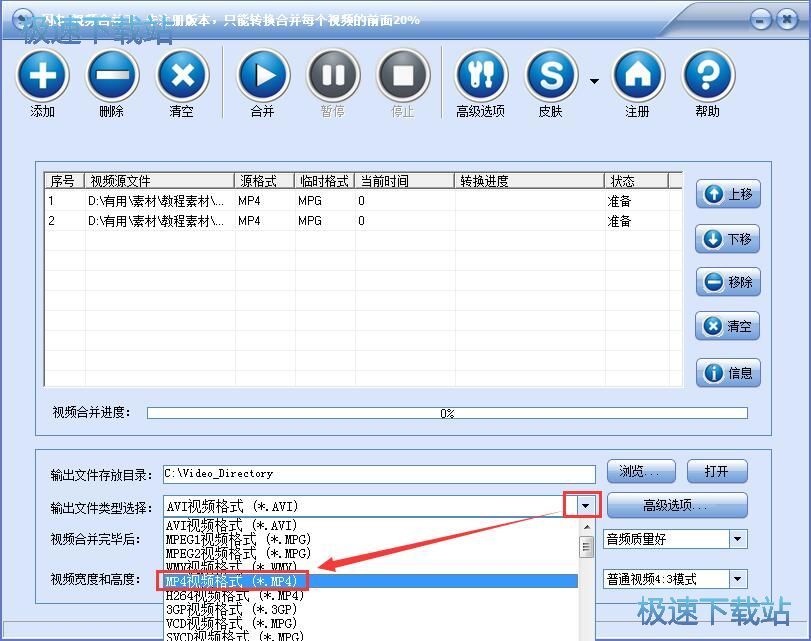Viewport: 811px width, 641px height.
Task: Click the 暂停 (pause) icon
Action: 333,76
